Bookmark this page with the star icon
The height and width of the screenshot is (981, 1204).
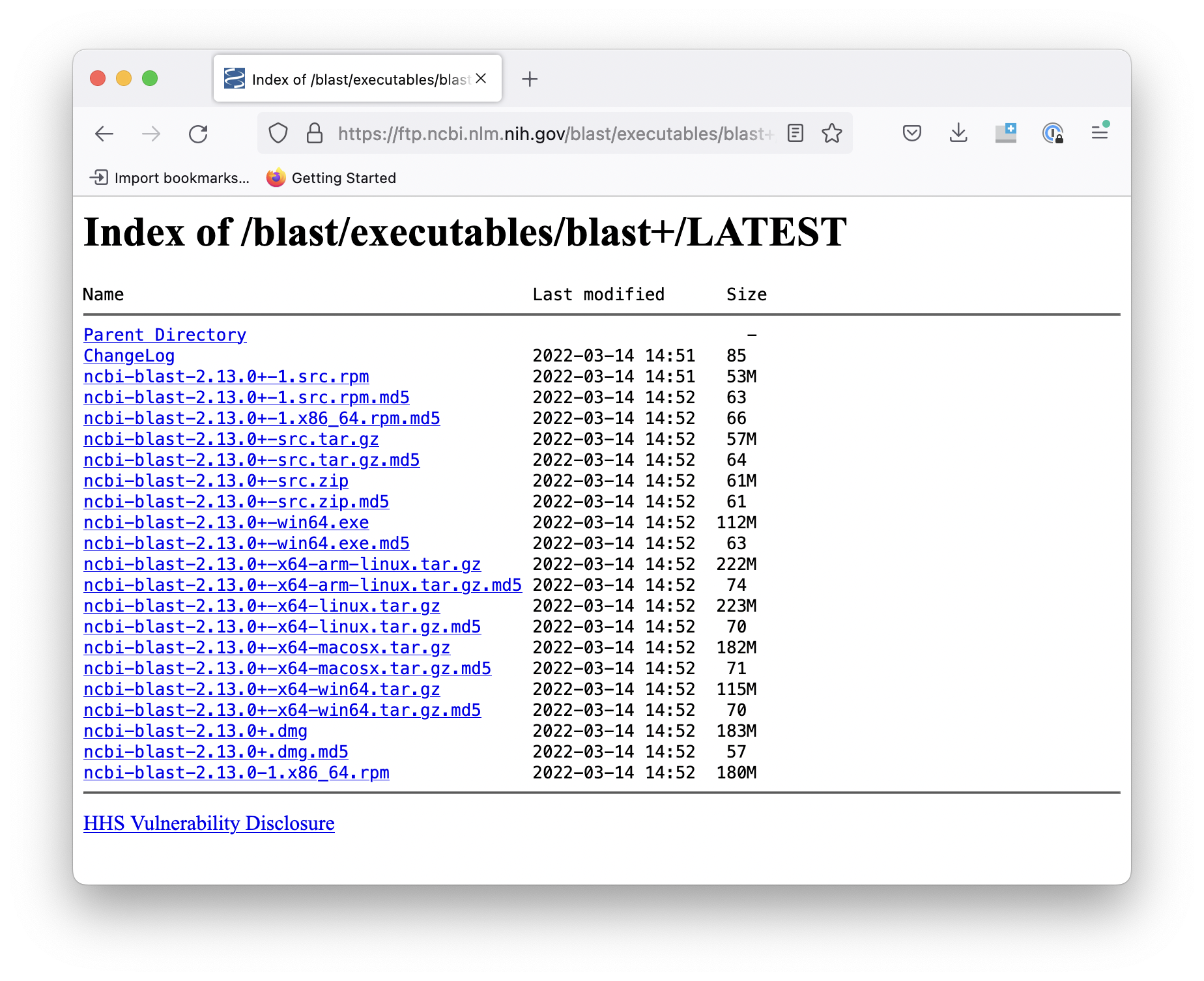(x=832, y=134)
